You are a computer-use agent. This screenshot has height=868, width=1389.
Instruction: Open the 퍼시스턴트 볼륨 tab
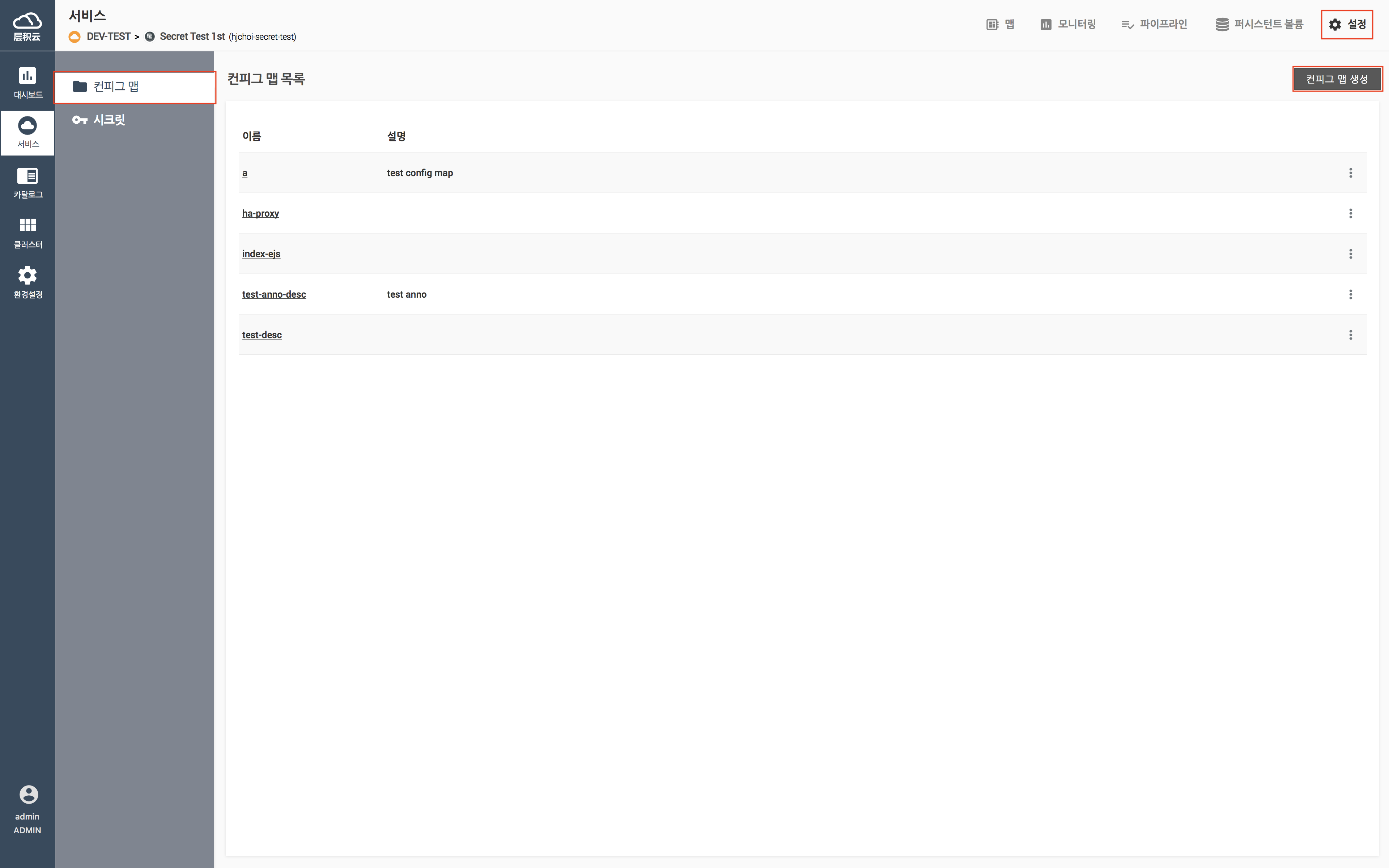[x=1259, y=24]
